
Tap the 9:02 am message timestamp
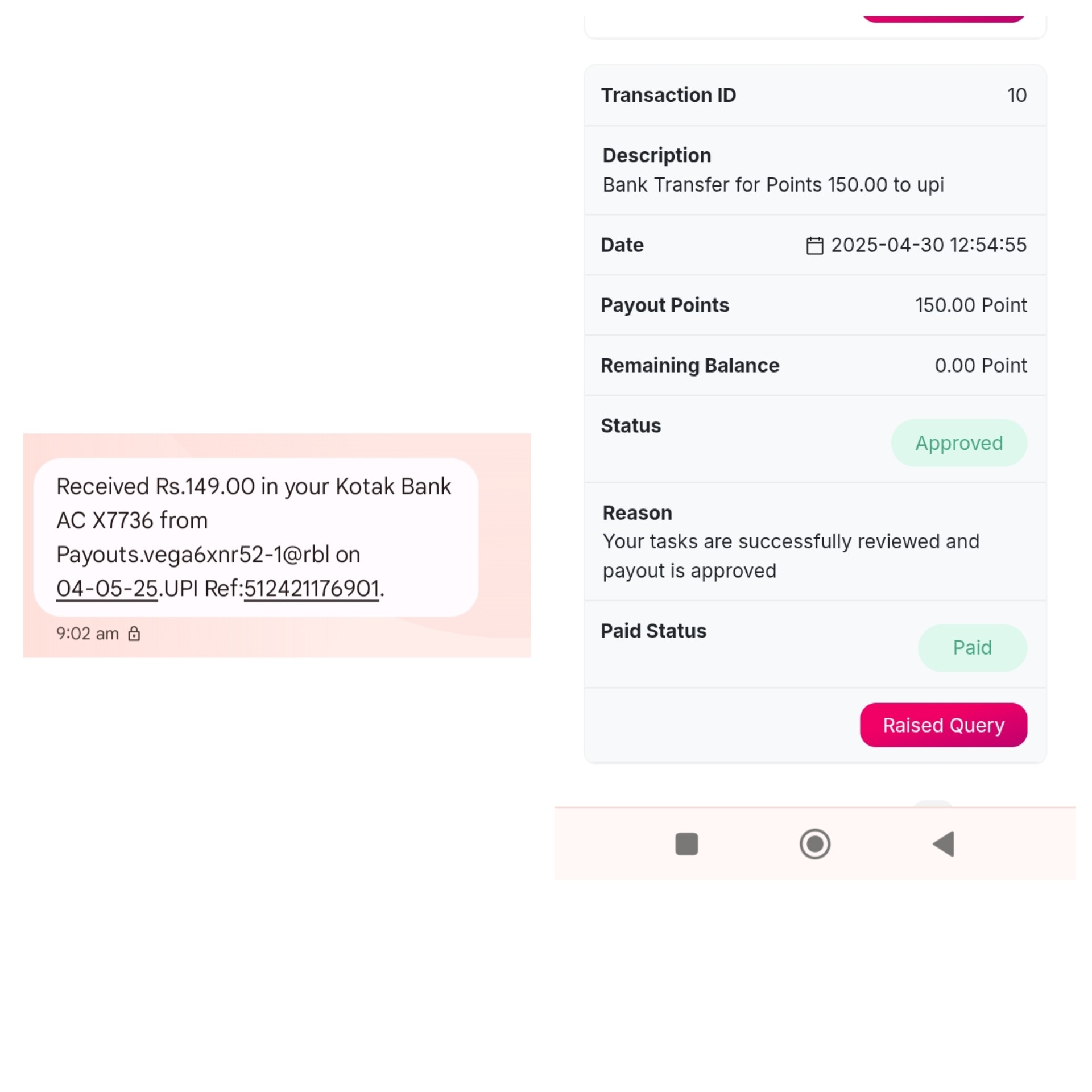pyautogui.click(x=87, y=634)
